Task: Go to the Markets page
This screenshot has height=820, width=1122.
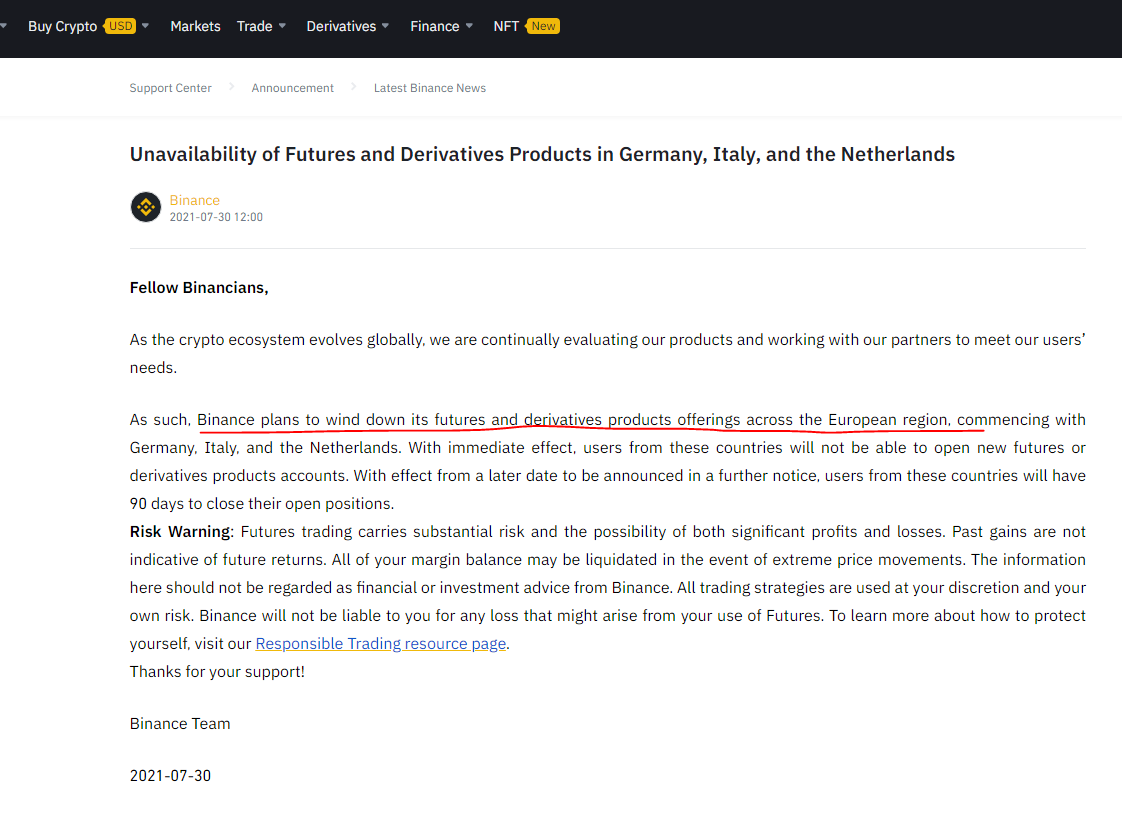Action: point(195,26)
